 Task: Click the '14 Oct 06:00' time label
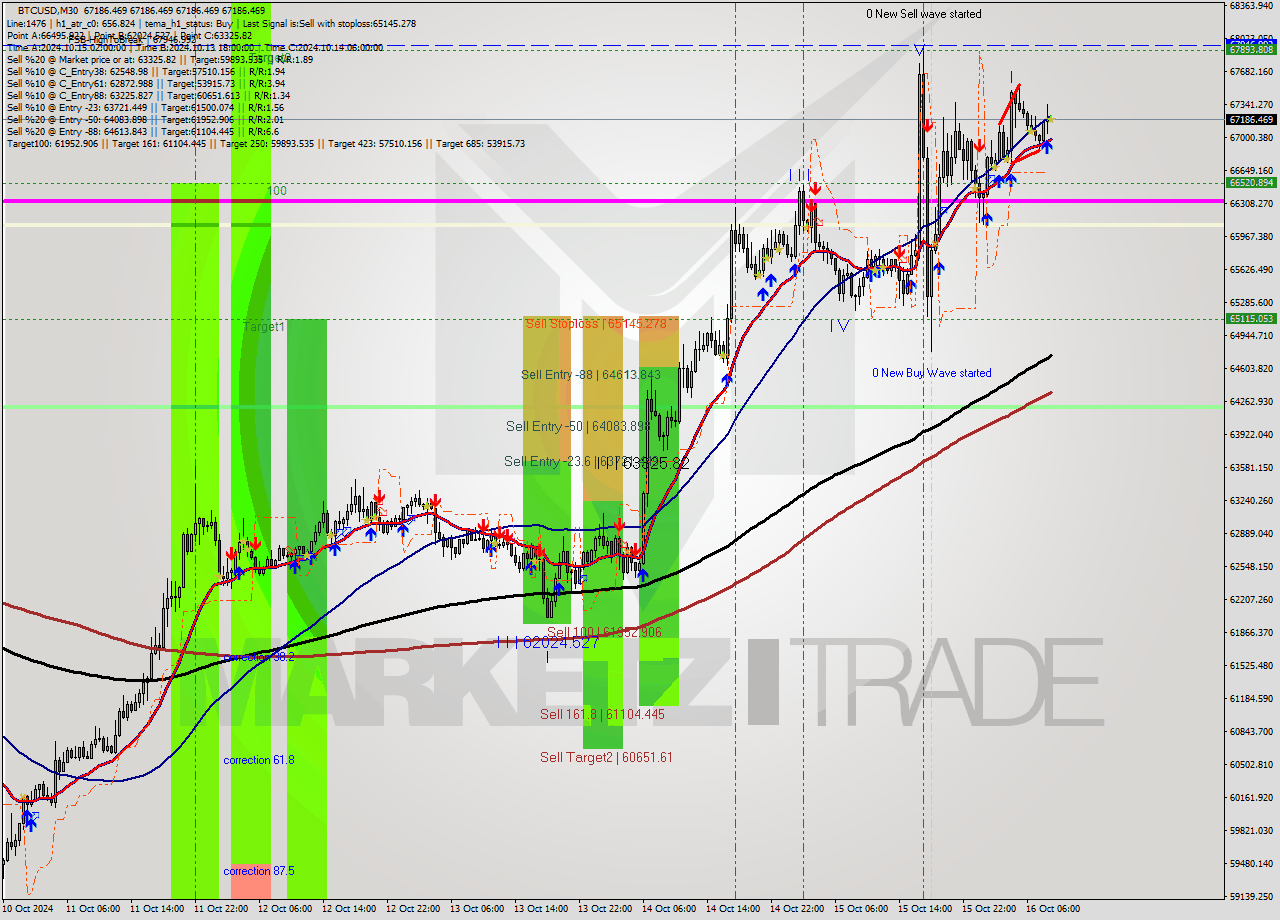[668, 909]
